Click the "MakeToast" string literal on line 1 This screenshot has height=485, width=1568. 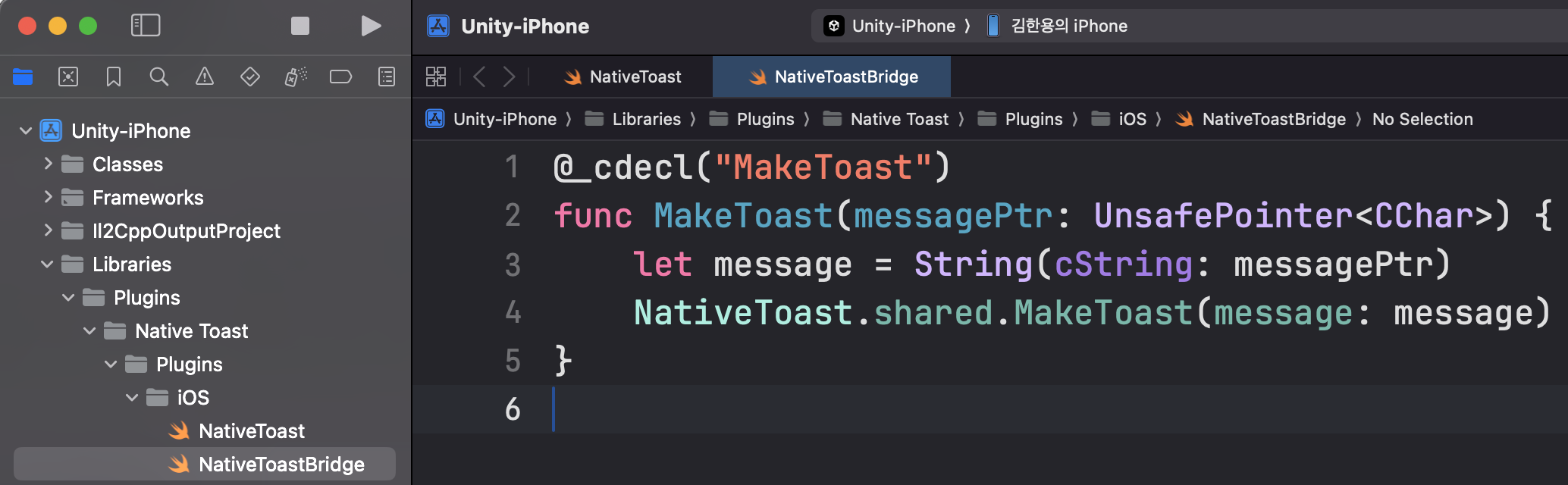click(823, 167)
